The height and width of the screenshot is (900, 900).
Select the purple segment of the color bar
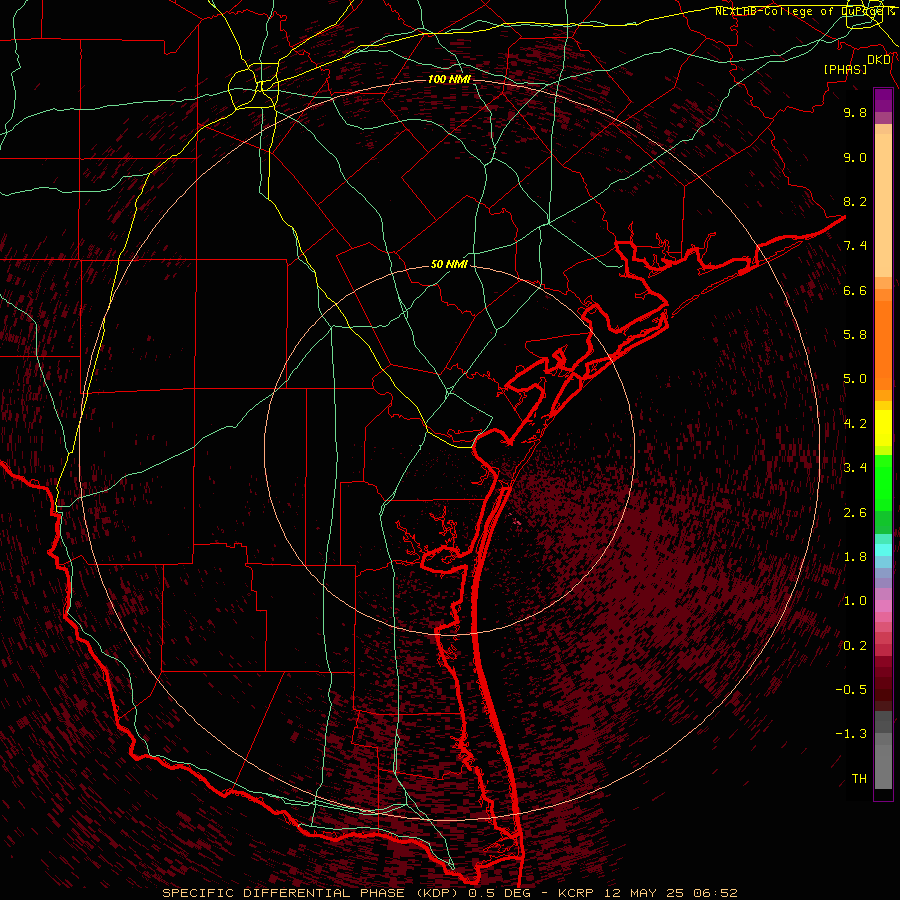pos(883,101)
